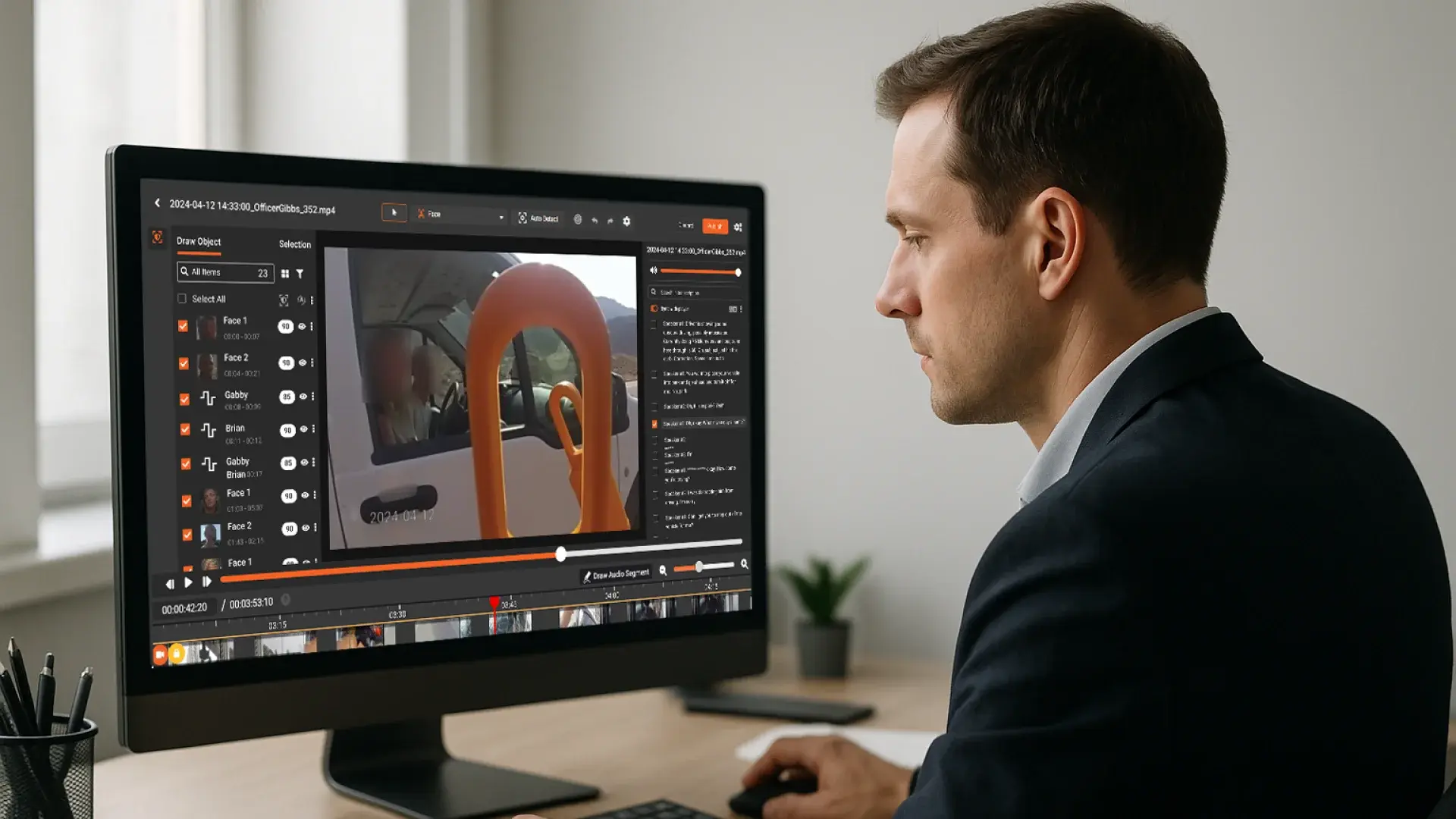Image resolution: width=1456 pixels, height=819 pixels.
Task: Uncheck the Face 1 detection checkbox
Action: pos(182,326)
